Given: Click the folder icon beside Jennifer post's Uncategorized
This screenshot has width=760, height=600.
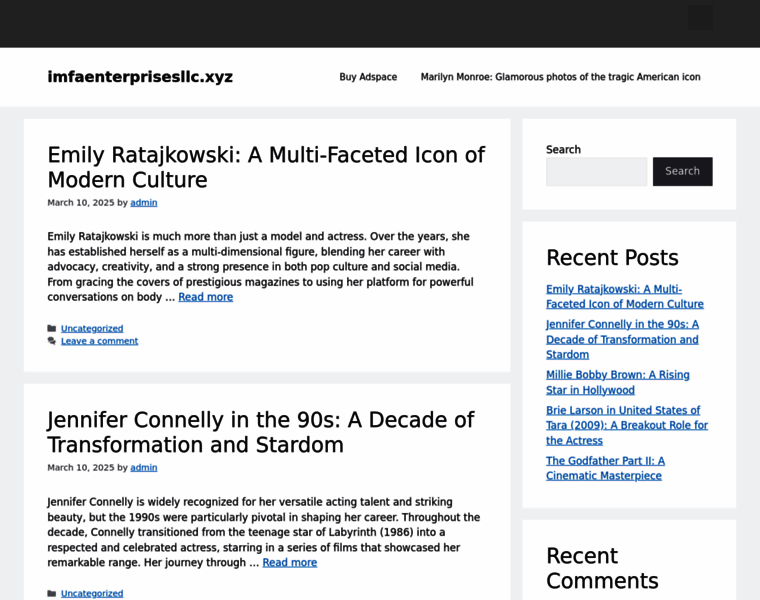Looking at the screenshot, I should coord(52,594).
